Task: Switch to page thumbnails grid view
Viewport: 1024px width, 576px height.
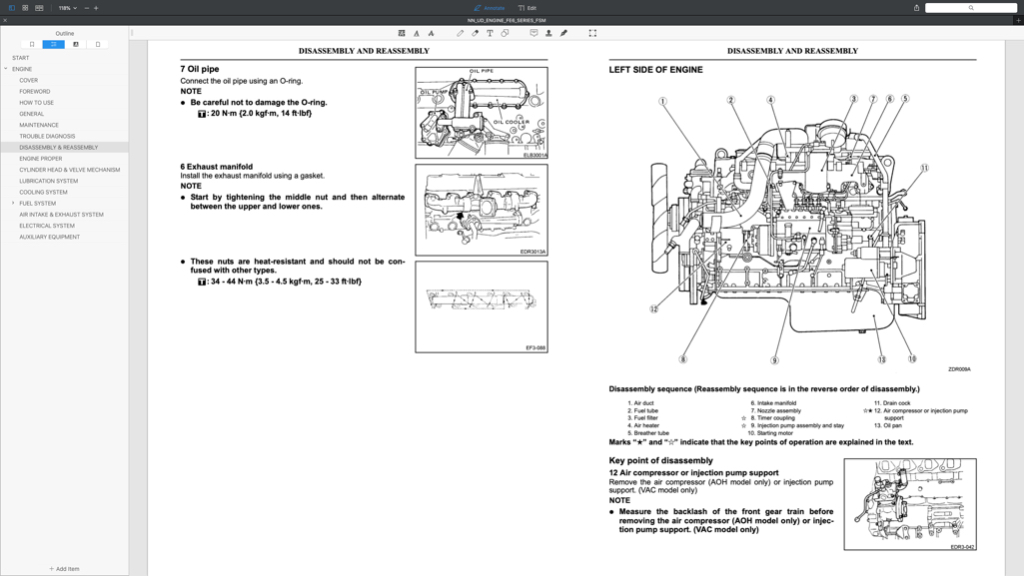Action: tap(25, 8)
